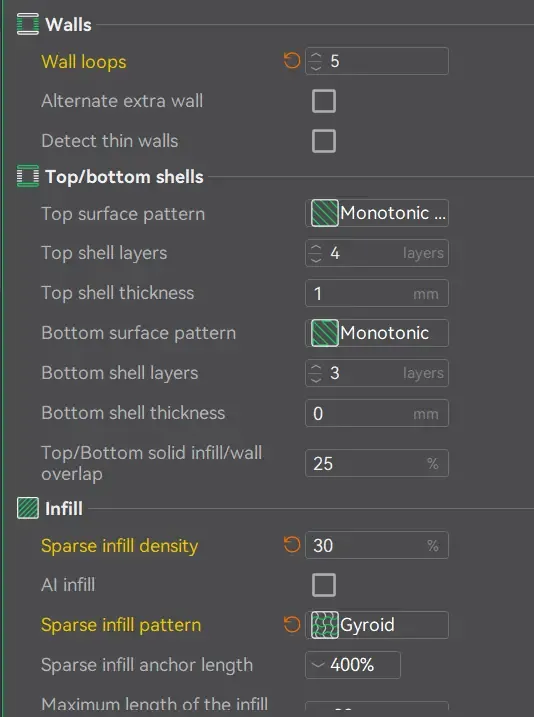Open Sparse infill anchor length dropdown

(x=353, y=665)
